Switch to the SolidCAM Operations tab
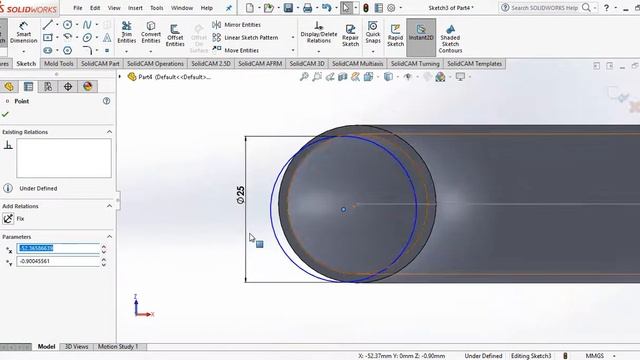Image resolution: width=640 pixels, height=360 pixels. 155,64
